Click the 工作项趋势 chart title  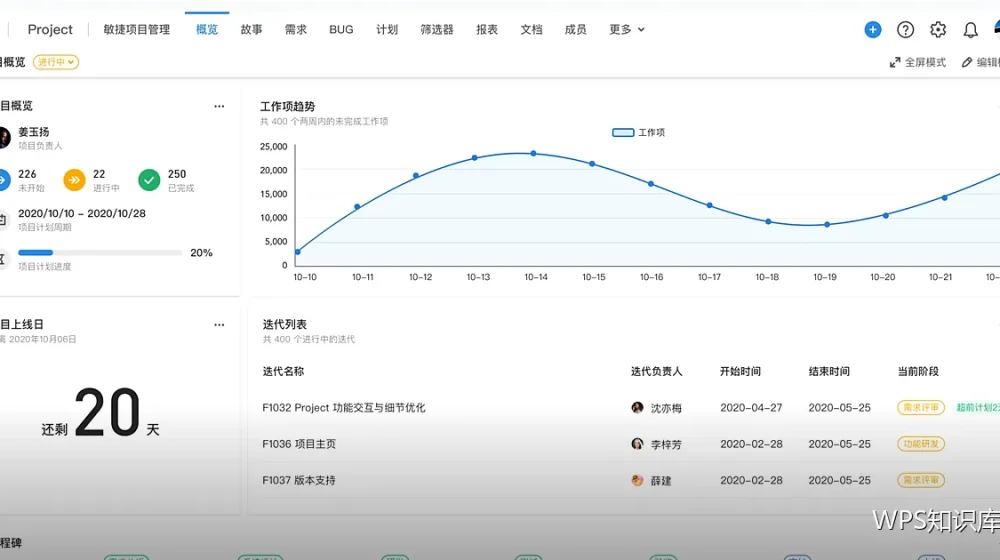click(287, 107)
